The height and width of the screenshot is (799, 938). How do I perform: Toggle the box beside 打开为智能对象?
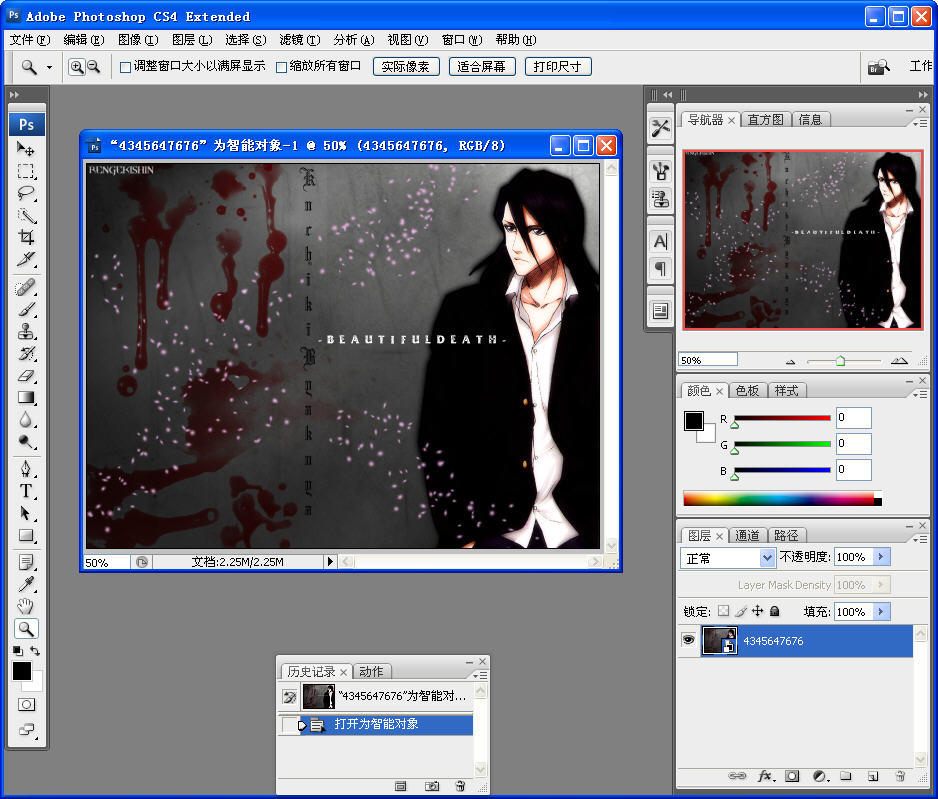290,725
